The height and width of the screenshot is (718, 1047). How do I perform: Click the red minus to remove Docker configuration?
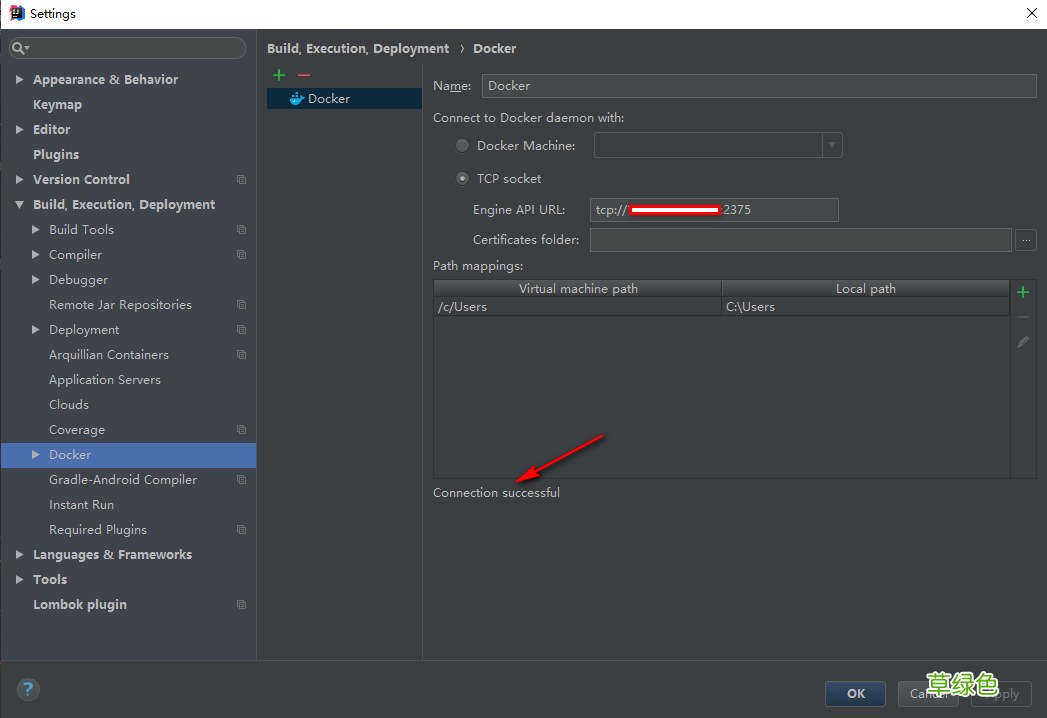point(304,75)
